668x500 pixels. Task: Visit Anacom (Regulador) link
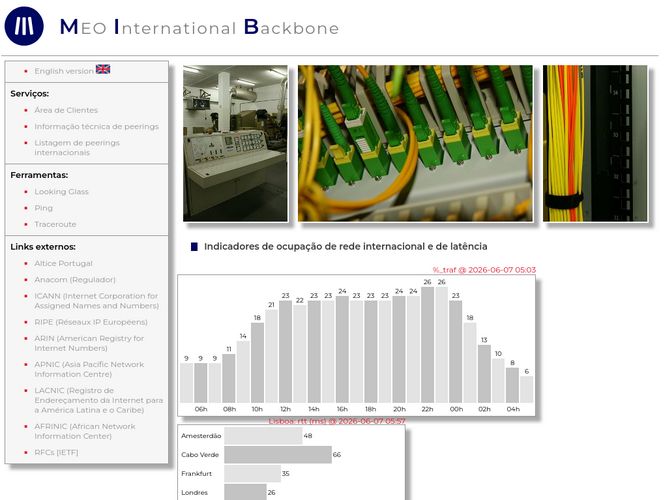point(75,279)
